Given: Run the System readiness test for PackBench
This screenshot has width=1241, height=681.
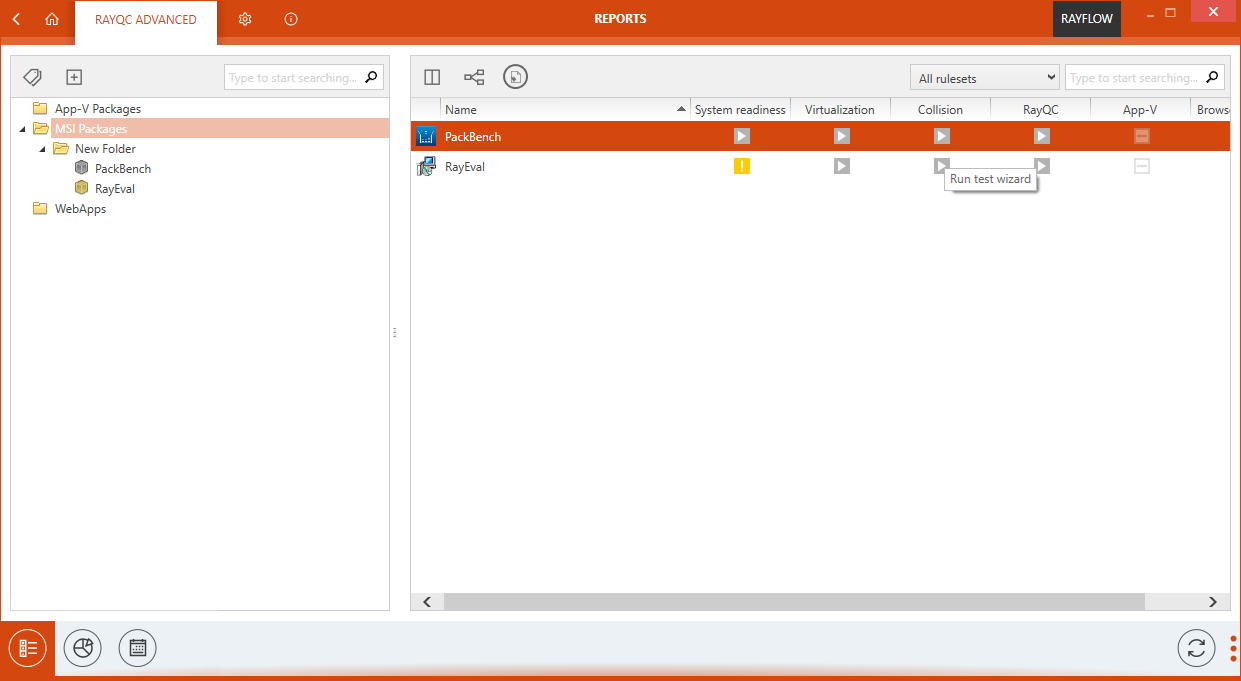Looking at the screenshot, I should pyautogui.click(x=741, y=136).
